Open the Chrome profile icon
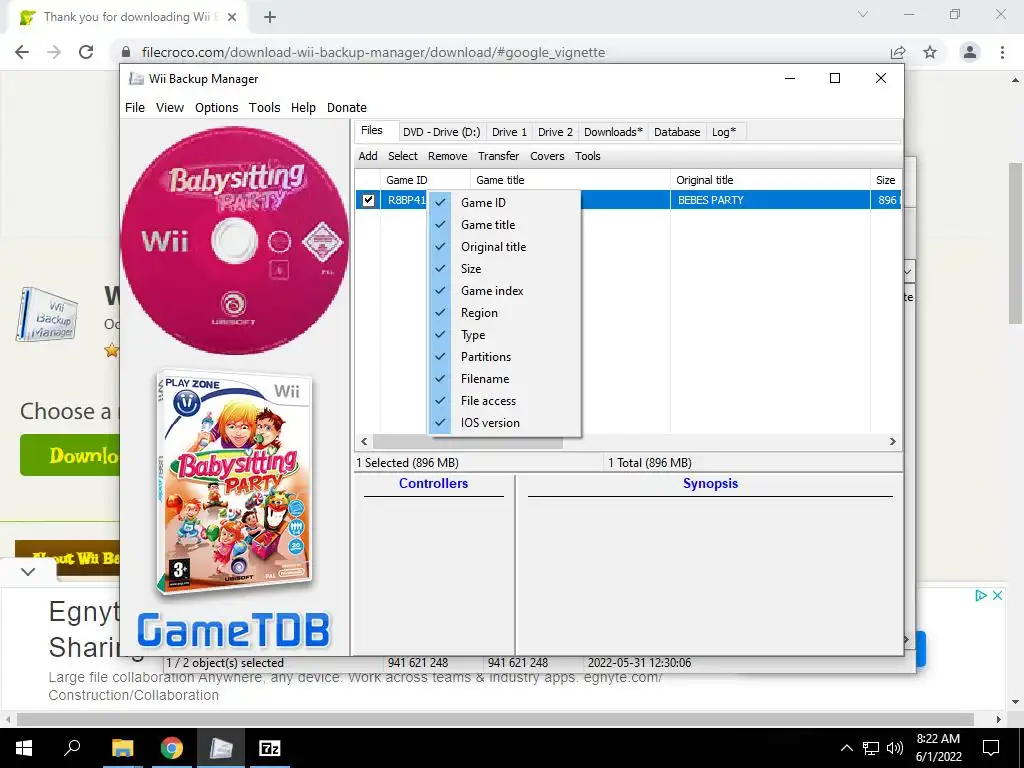This screenshot has height=768, width=1024. pos(970,52)
